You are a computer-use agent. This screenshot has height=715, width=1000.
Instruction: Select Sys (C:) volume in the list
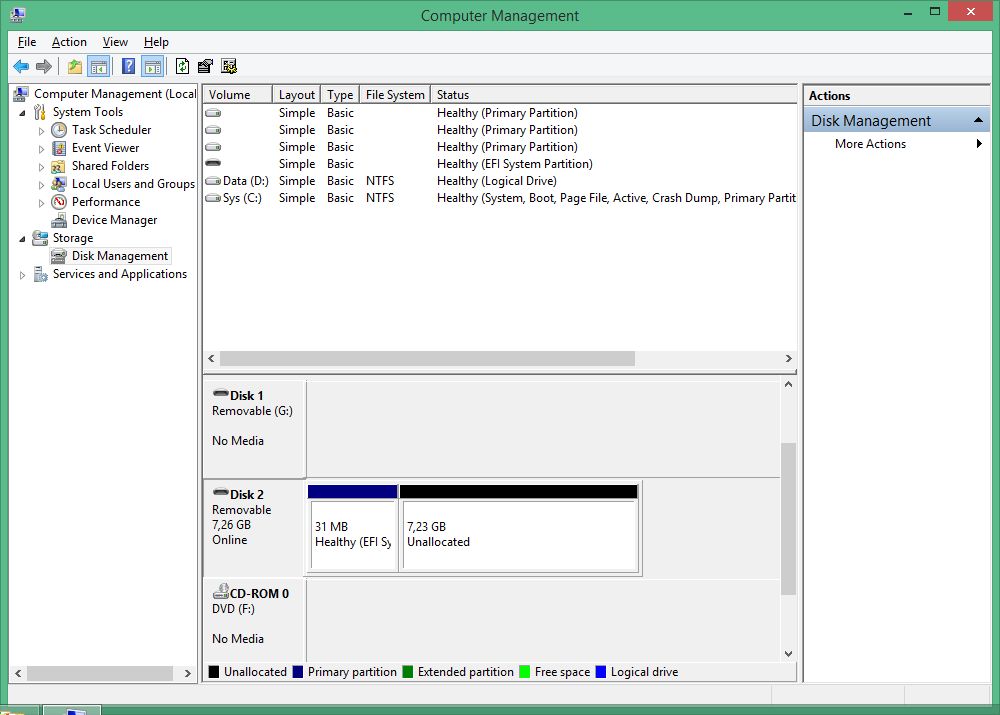pyautogui.click(x=241, y=198)
